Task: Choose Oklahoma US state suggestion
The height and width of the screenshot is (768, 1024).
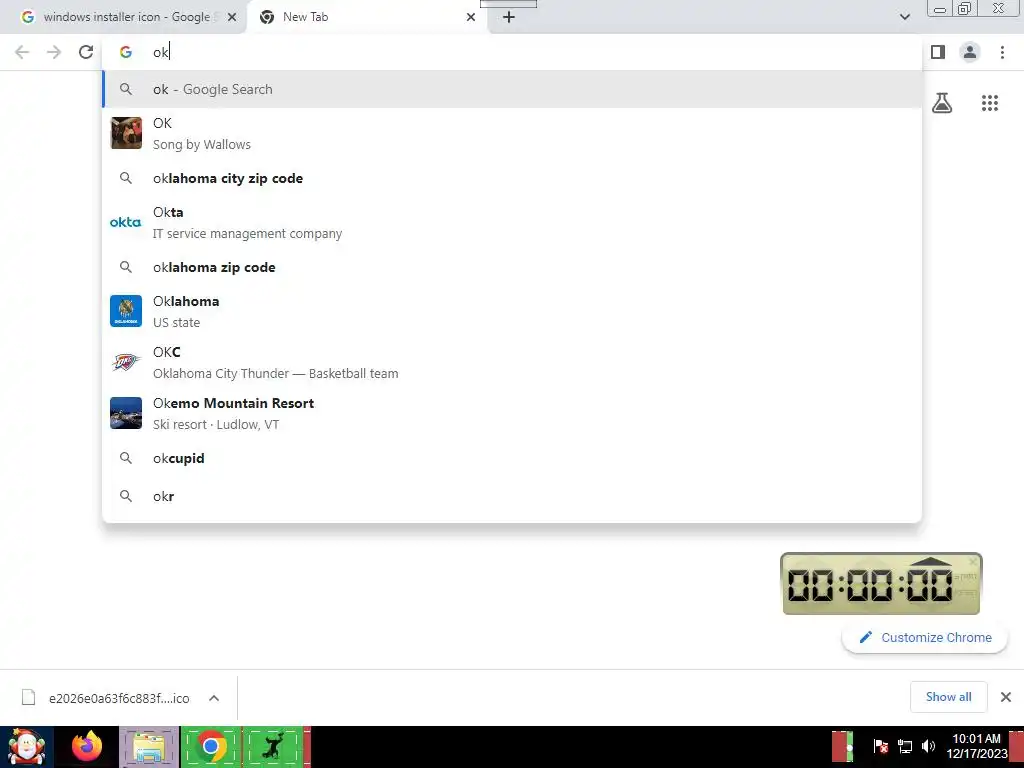Action: (x=512, y=312)
